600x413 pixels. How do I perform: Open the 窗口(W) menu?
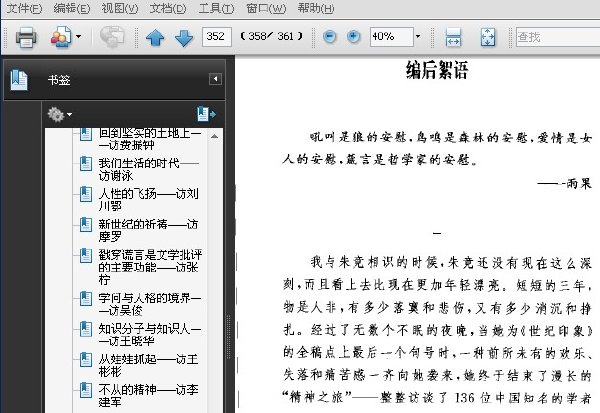[x=266, y=8]
